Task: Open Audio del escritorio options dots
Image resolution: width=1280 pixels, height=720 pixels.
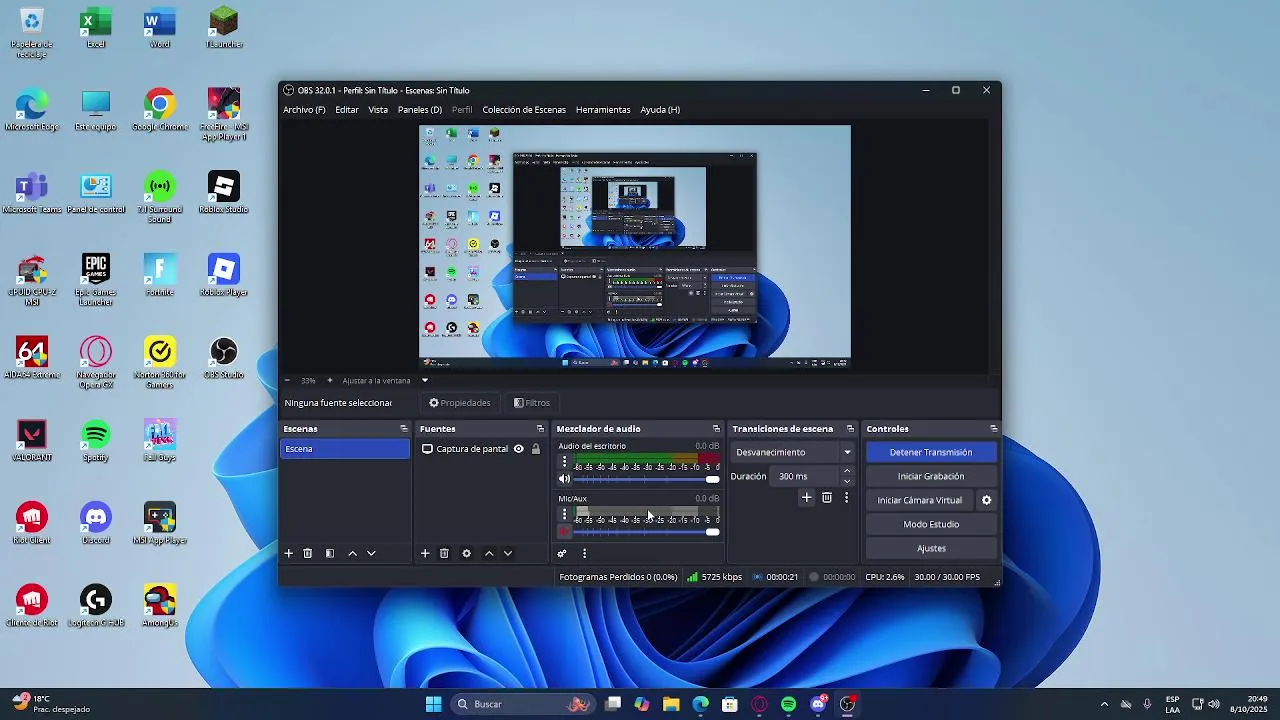Action: point(564,462)
